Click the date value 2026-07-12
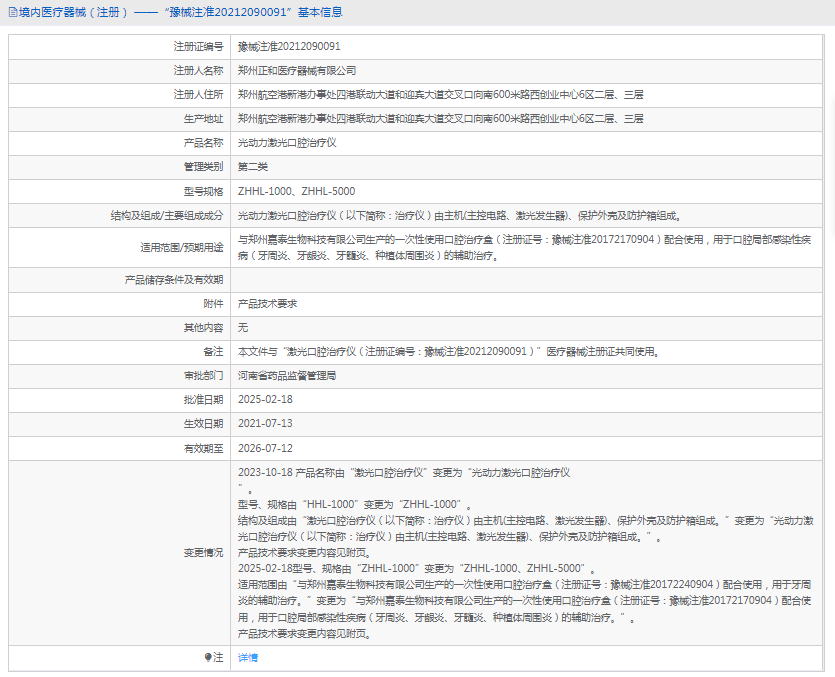835x677 pixels. [265, 449]
